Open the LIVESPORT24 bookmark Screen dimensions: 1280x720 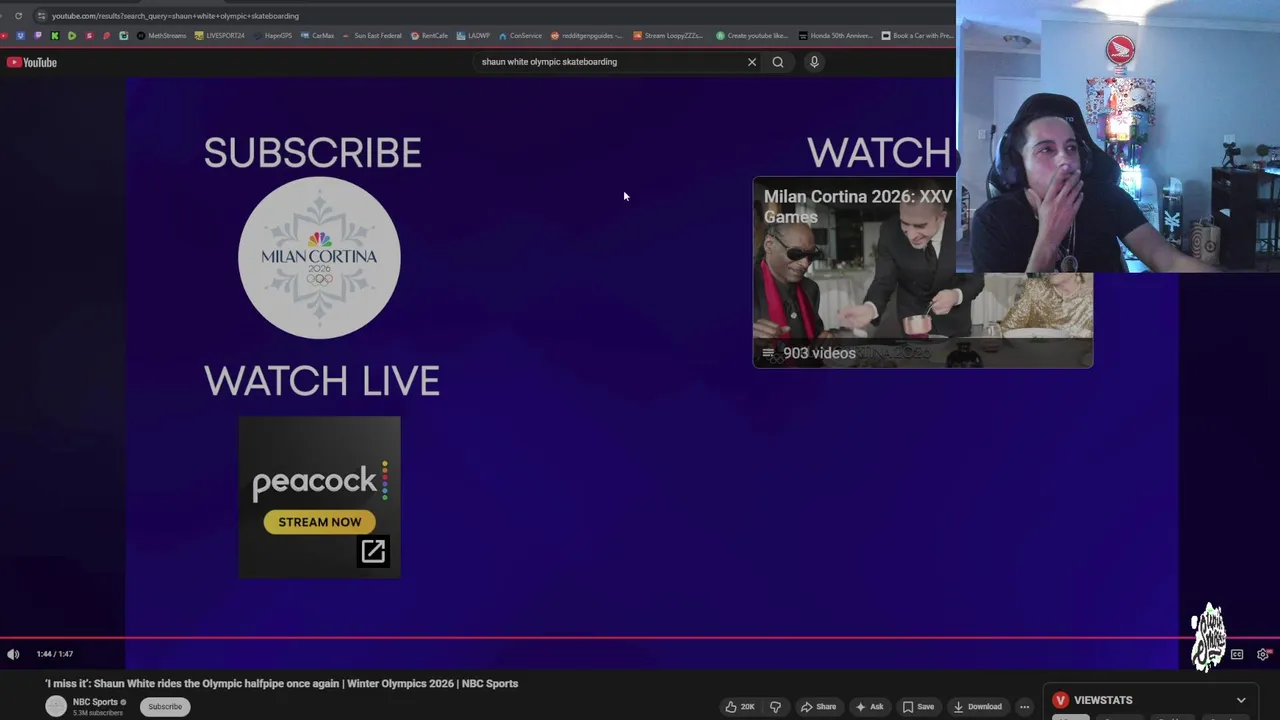pos(220,36)
